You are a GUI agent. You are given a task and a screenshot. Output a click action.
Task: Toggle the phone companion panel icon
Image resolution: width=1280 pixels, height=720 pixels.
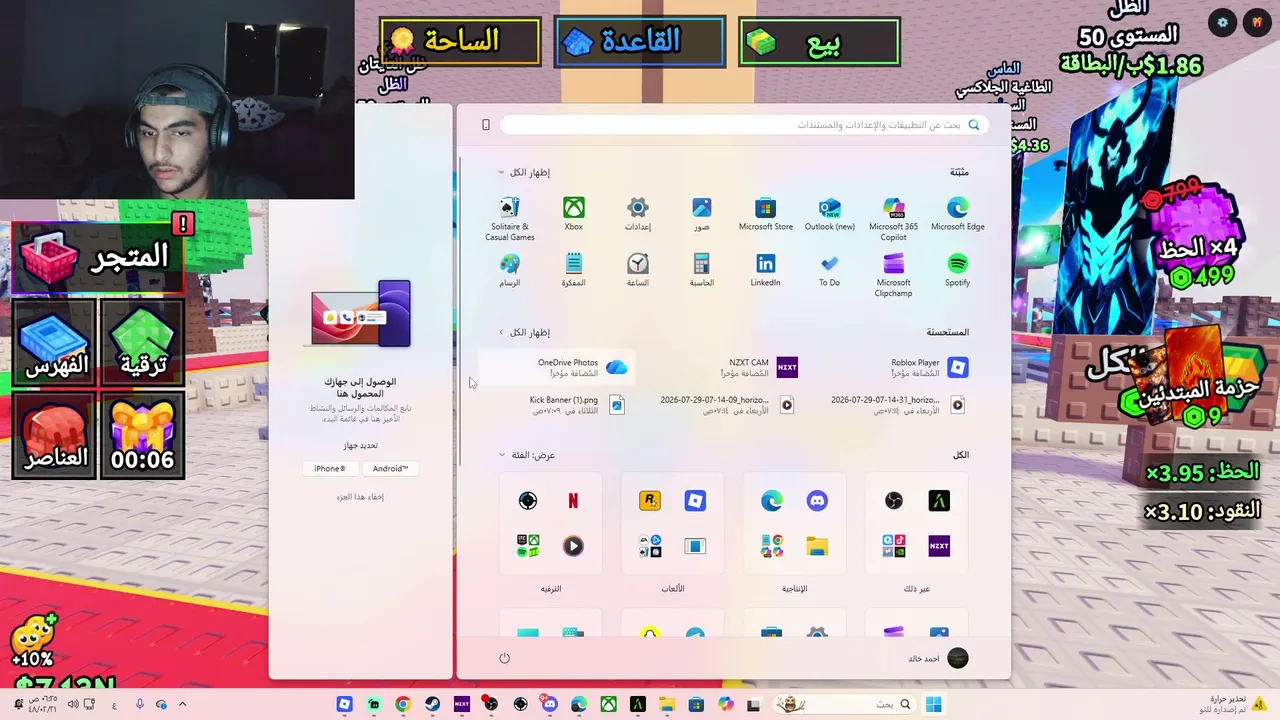tap(486, 125)
